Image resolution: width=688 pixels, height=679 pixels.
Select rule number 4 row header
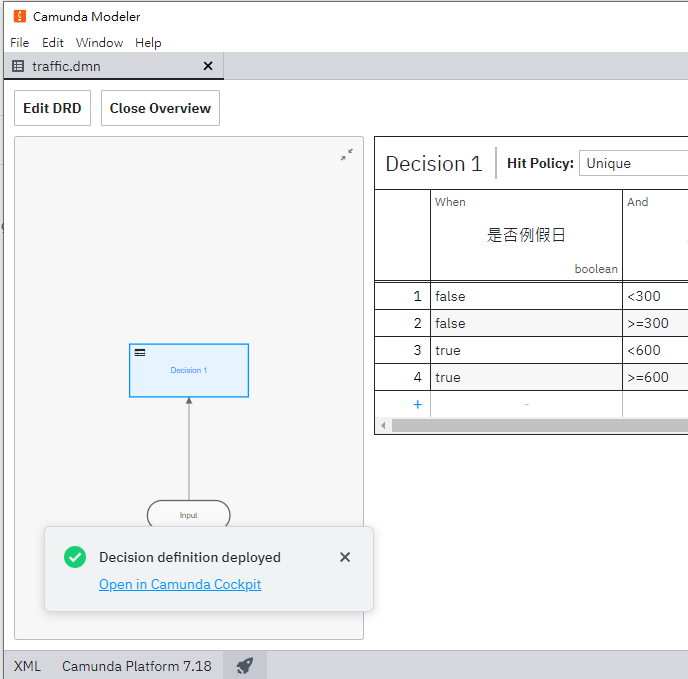pos(402,377)
